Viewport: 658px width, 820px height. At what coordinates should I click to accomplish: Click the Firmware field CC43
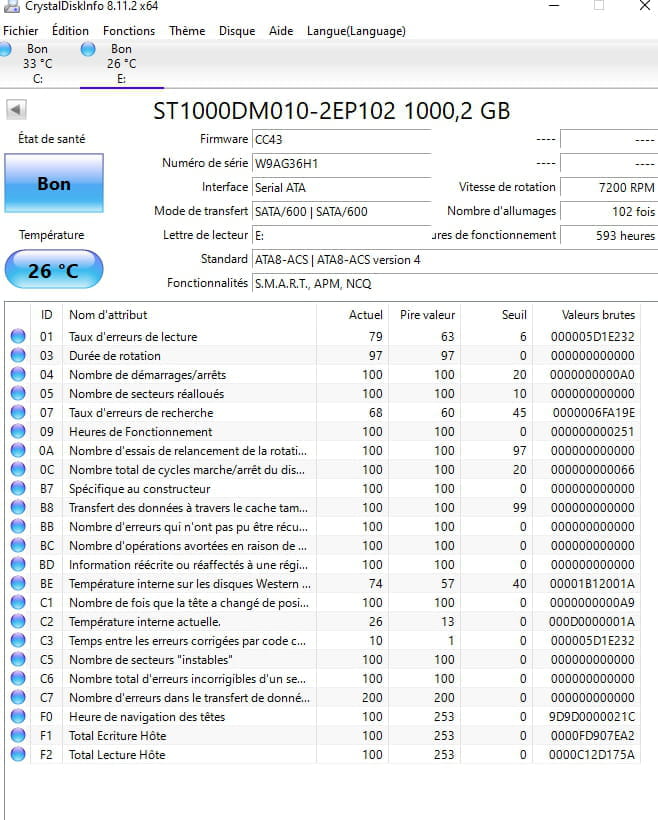point(342,140)
